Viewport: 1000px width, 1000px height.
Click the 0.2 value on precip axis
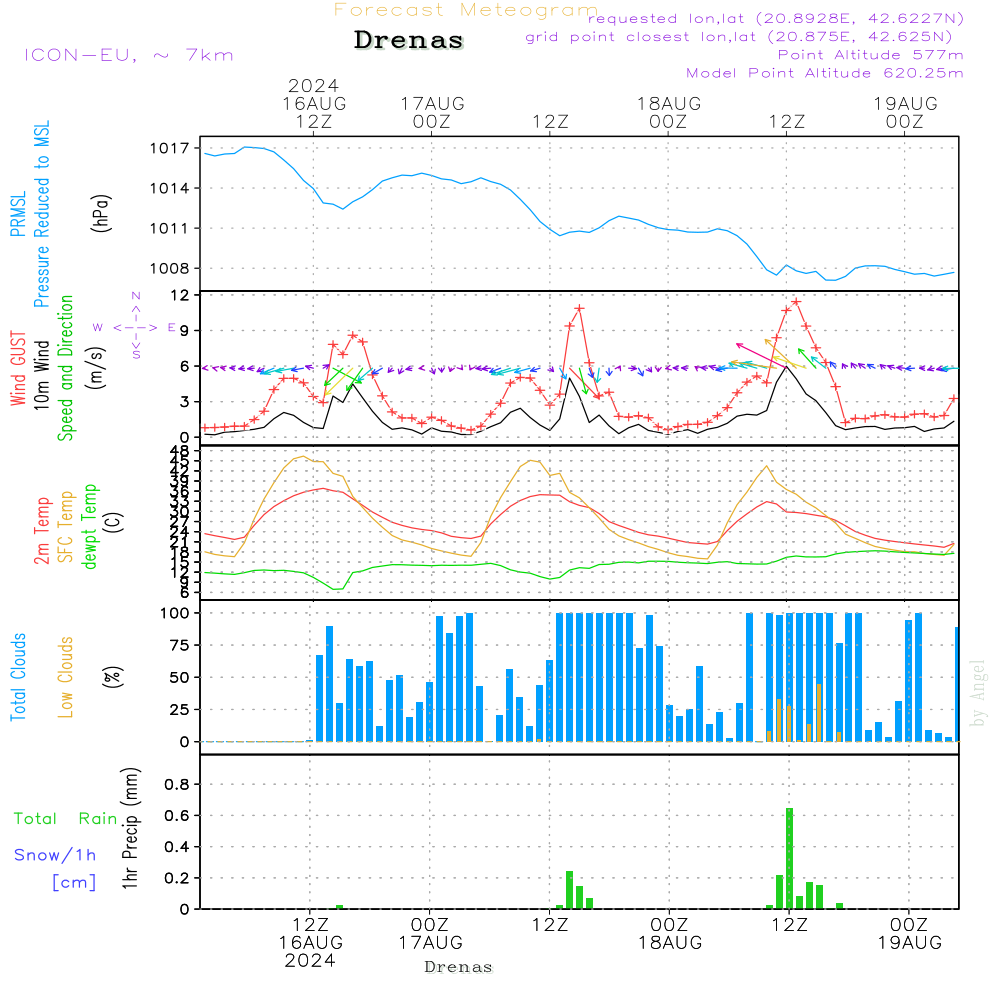pyautogui.click(x=177, y=879)
